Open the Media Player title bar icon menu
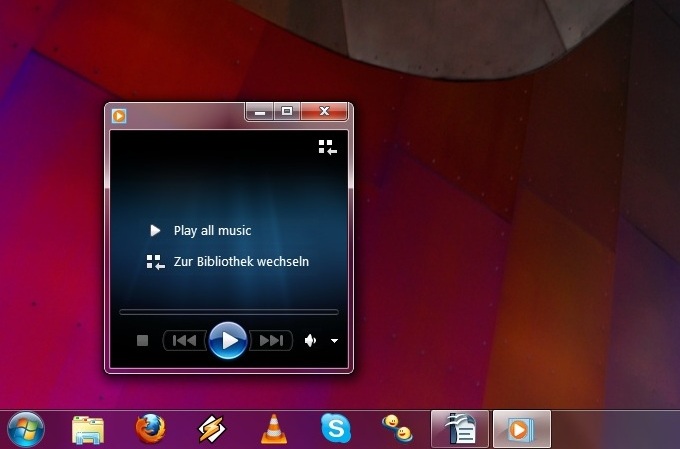 (120, 114)
